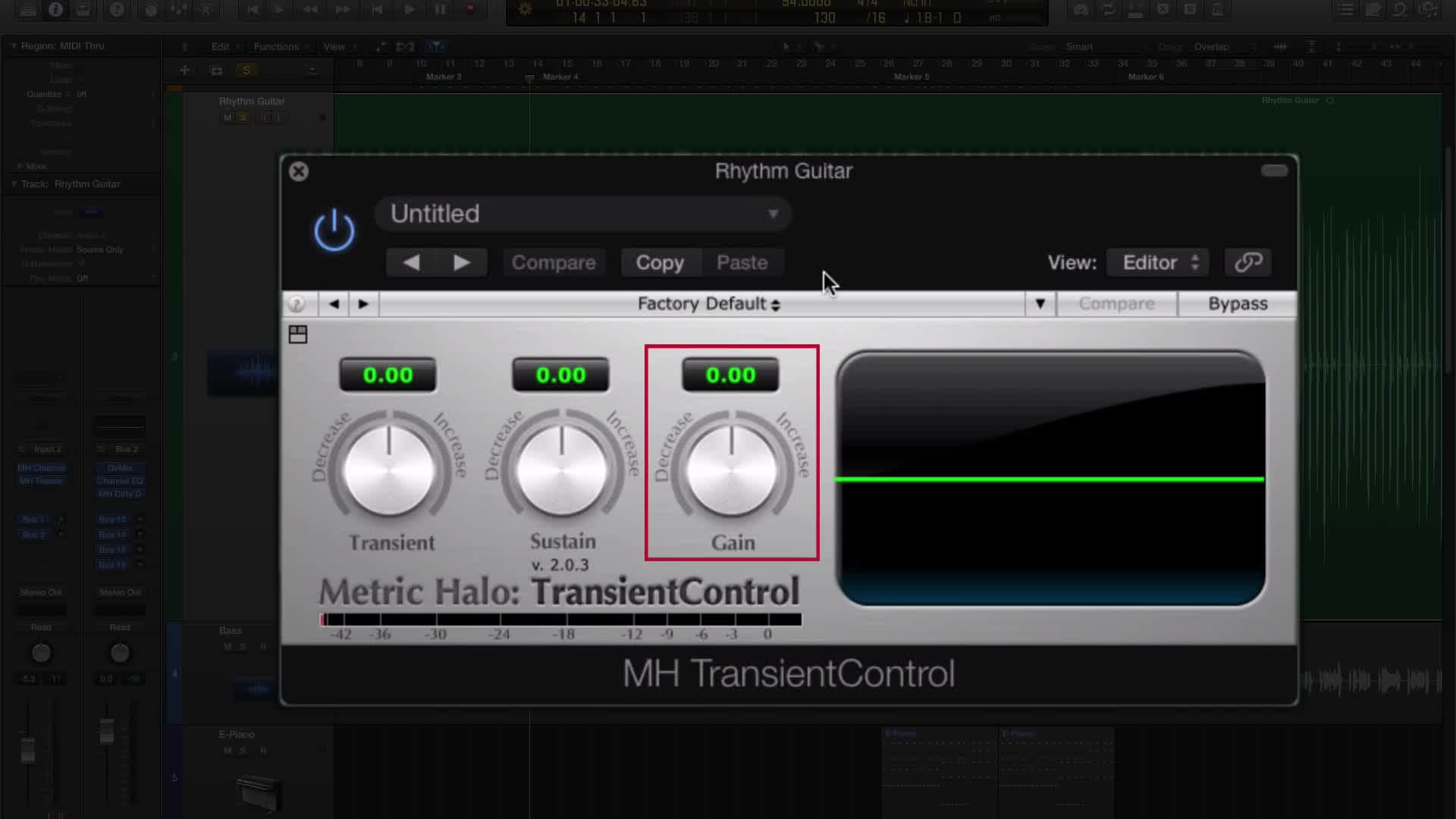Image resolution: width=1456 pixels, height=819 pixels.
Task: Click the Transient value field 0.00
Action: [x=388, y=375]
